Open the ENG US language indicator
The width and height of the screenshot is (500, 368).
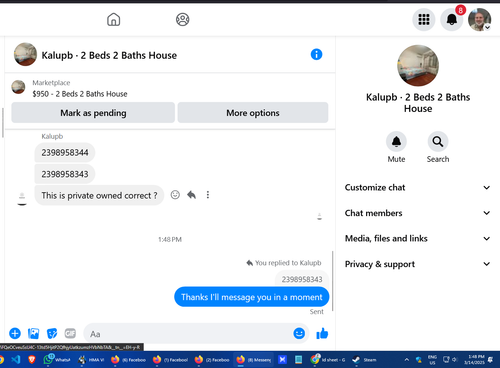tap(432, 359)
